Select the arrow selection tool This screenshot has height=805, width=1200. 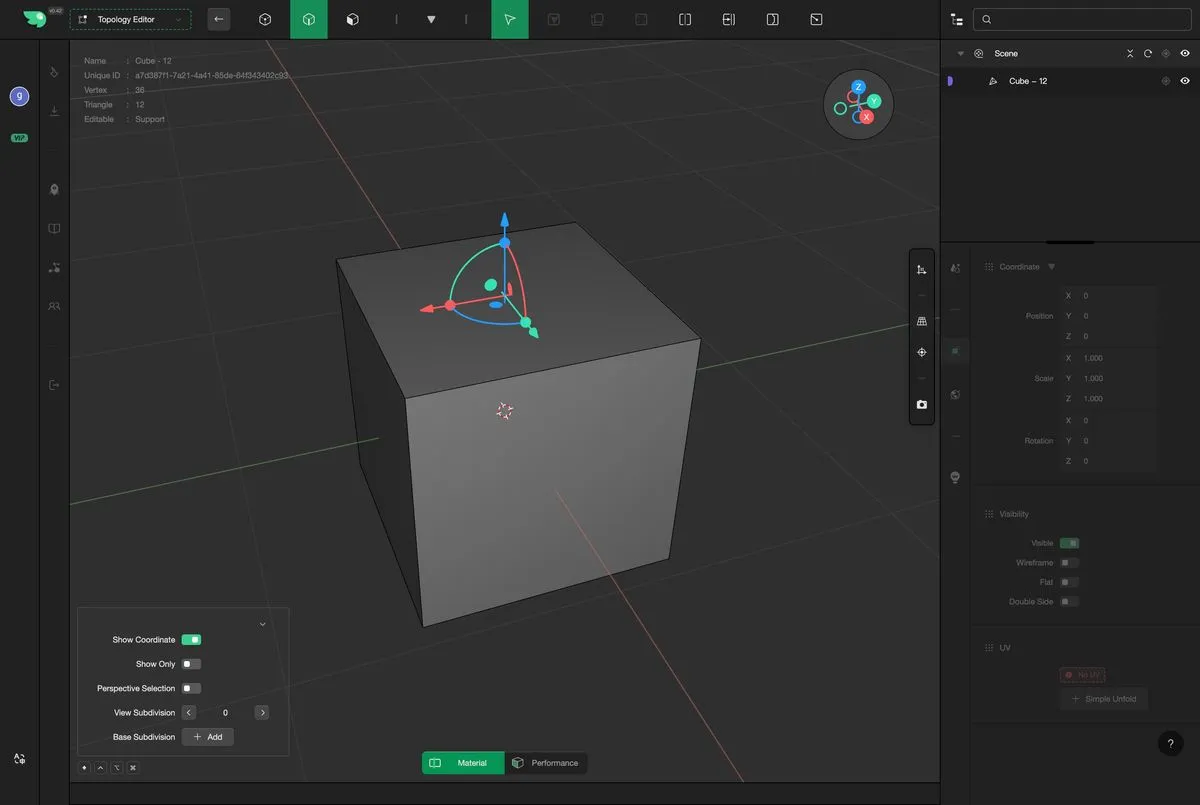(509, 19)
